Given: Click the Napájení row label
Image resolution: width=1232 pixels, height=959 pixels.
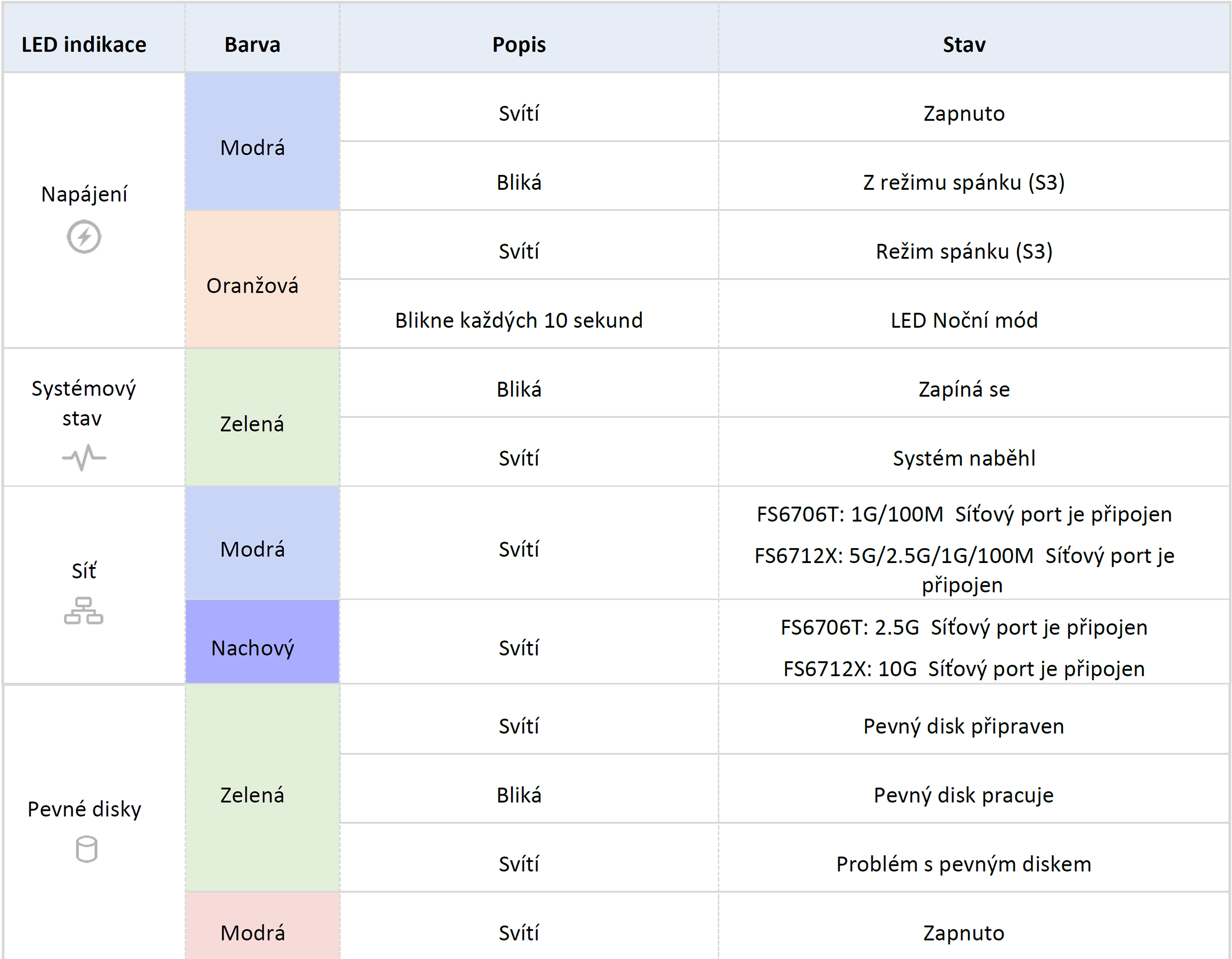Looking at the screenshot, I should [x=84, y=194].
